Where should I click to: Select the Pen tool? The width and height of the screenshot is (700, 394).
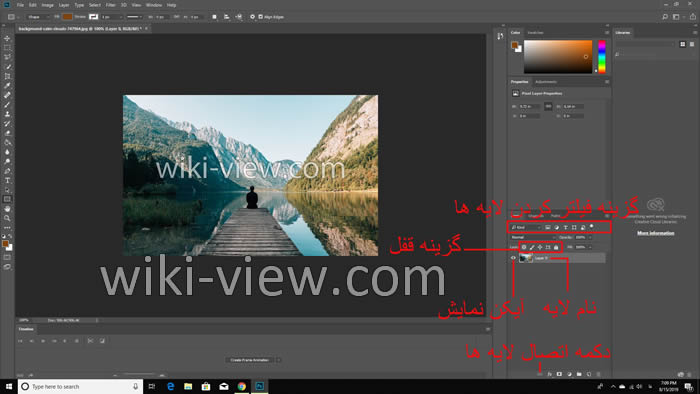[7, 171]
